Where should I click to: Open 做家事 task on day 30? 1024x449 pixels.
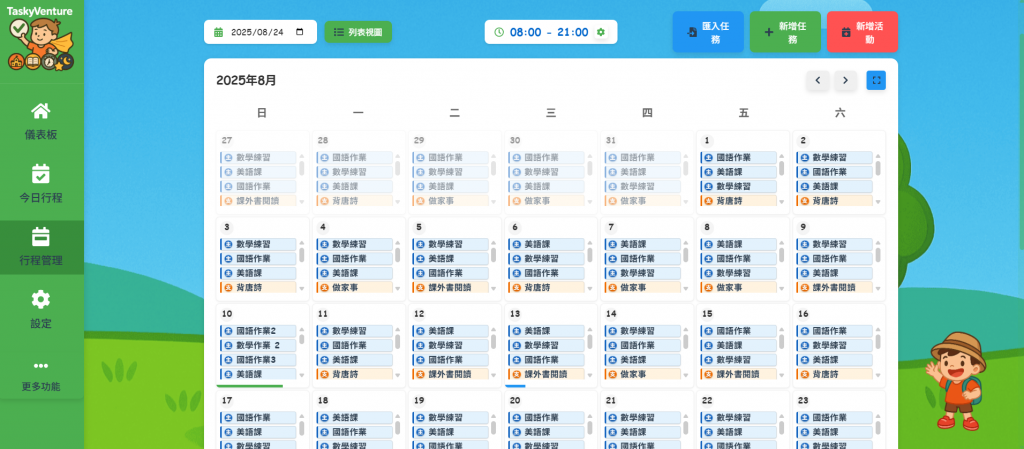pos(547,200)
